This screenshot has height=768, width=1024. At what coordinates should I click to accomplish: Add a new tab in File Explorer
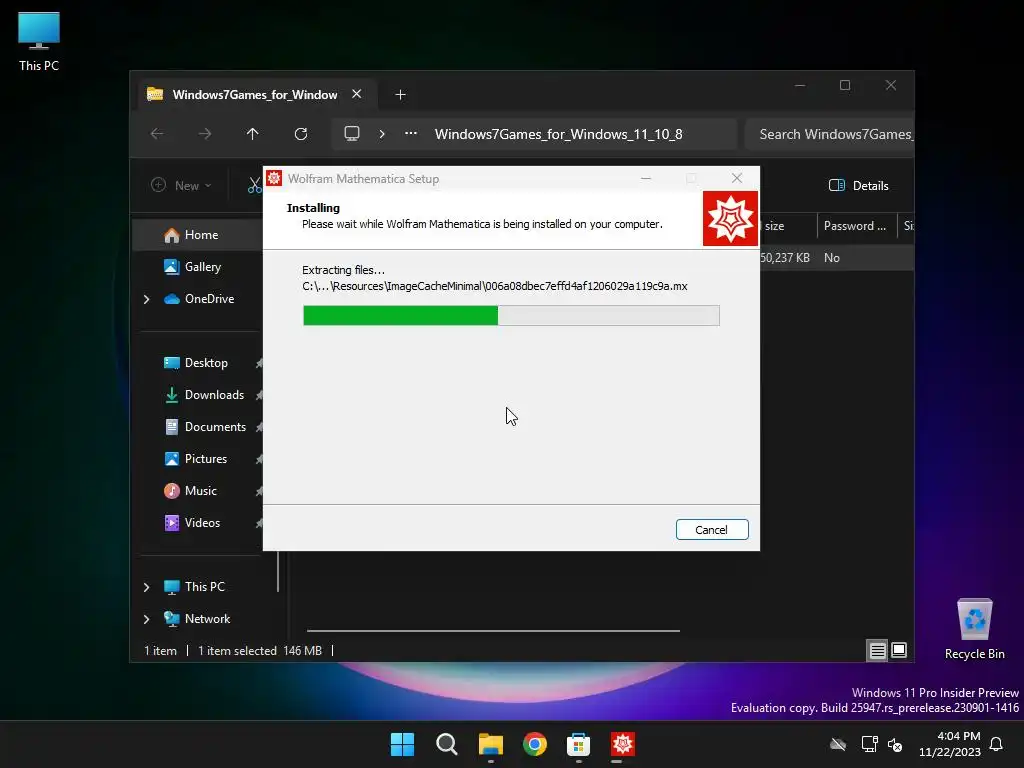pyautogui.click(x=400, y=95)
